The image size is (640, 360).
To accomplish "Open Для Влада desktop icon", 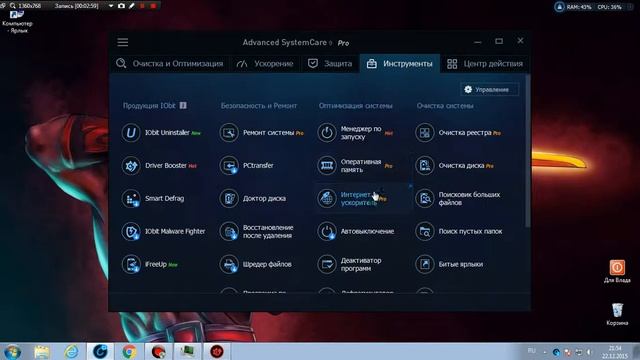I will point(617,271).
